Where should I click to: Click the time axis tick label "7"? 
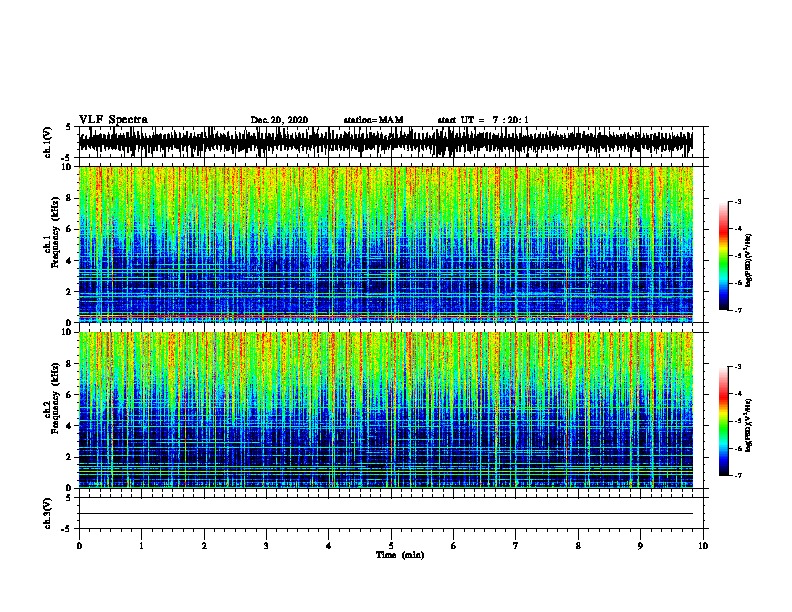coord(516,545)
